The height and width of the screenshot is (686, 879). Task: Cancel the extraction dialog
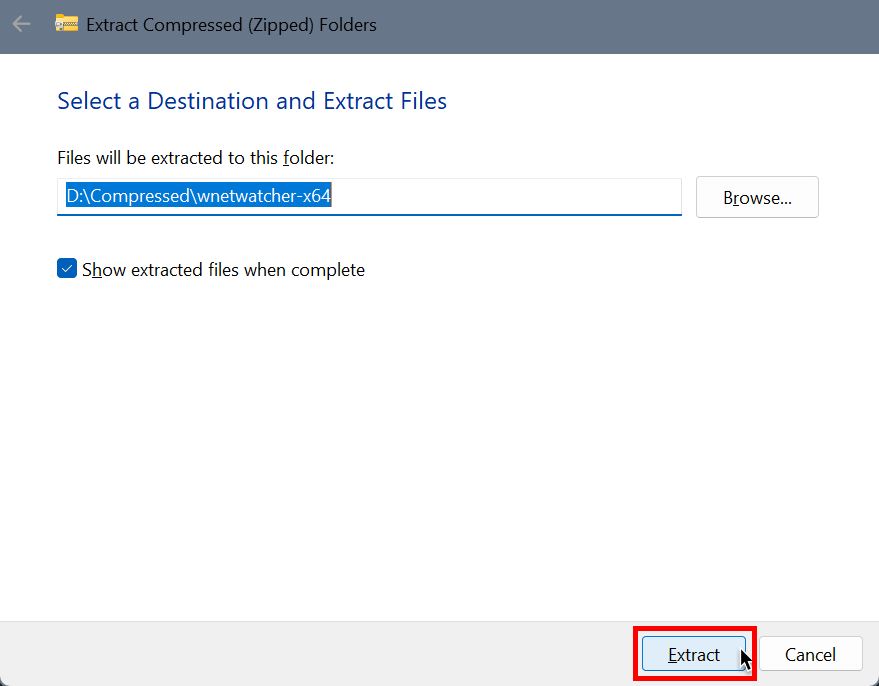(x=810, y=653)
